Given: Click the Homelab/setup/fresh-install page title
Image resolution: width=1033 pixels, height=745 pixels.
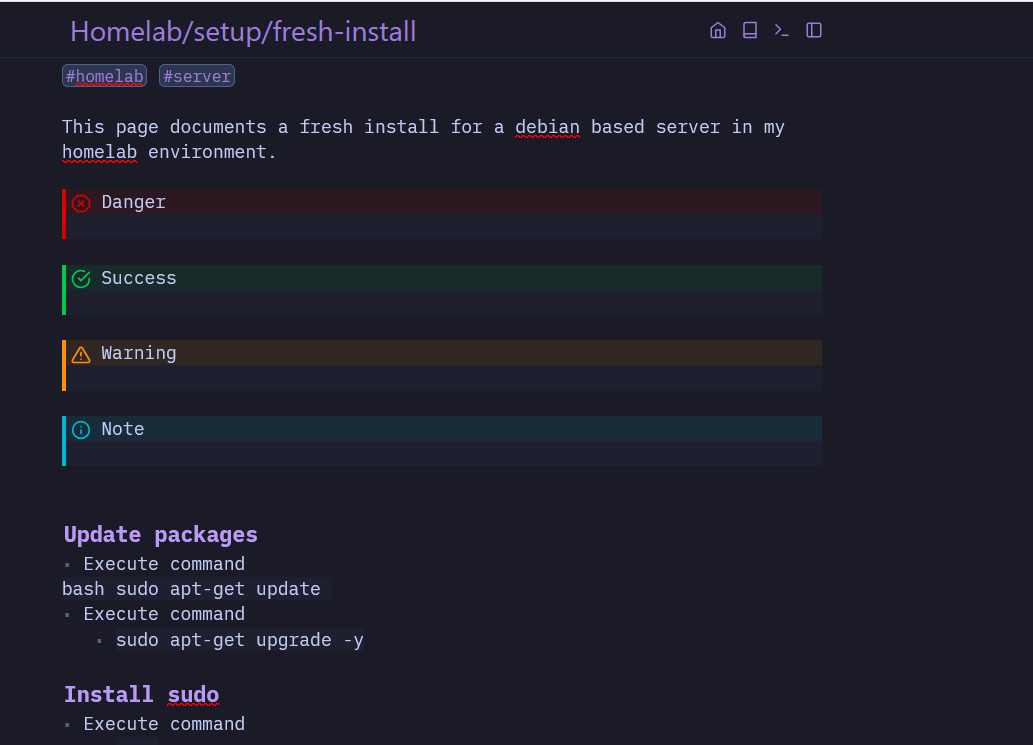Looking at the screenshot, I should 243,32.
